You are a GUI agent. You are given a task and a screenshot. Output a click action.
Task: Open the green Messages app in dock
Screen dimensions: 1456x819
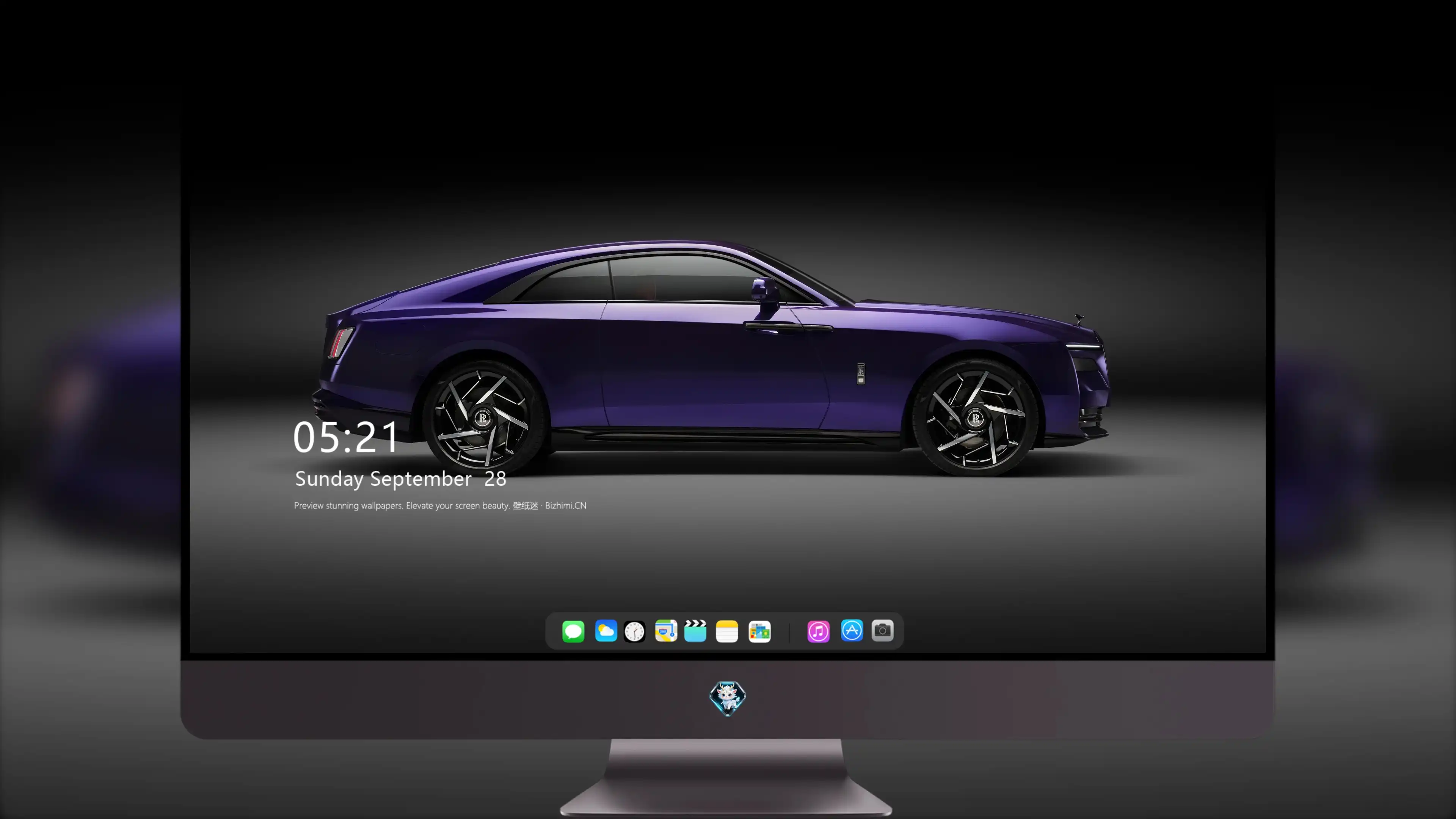click(x=573, y=631)
